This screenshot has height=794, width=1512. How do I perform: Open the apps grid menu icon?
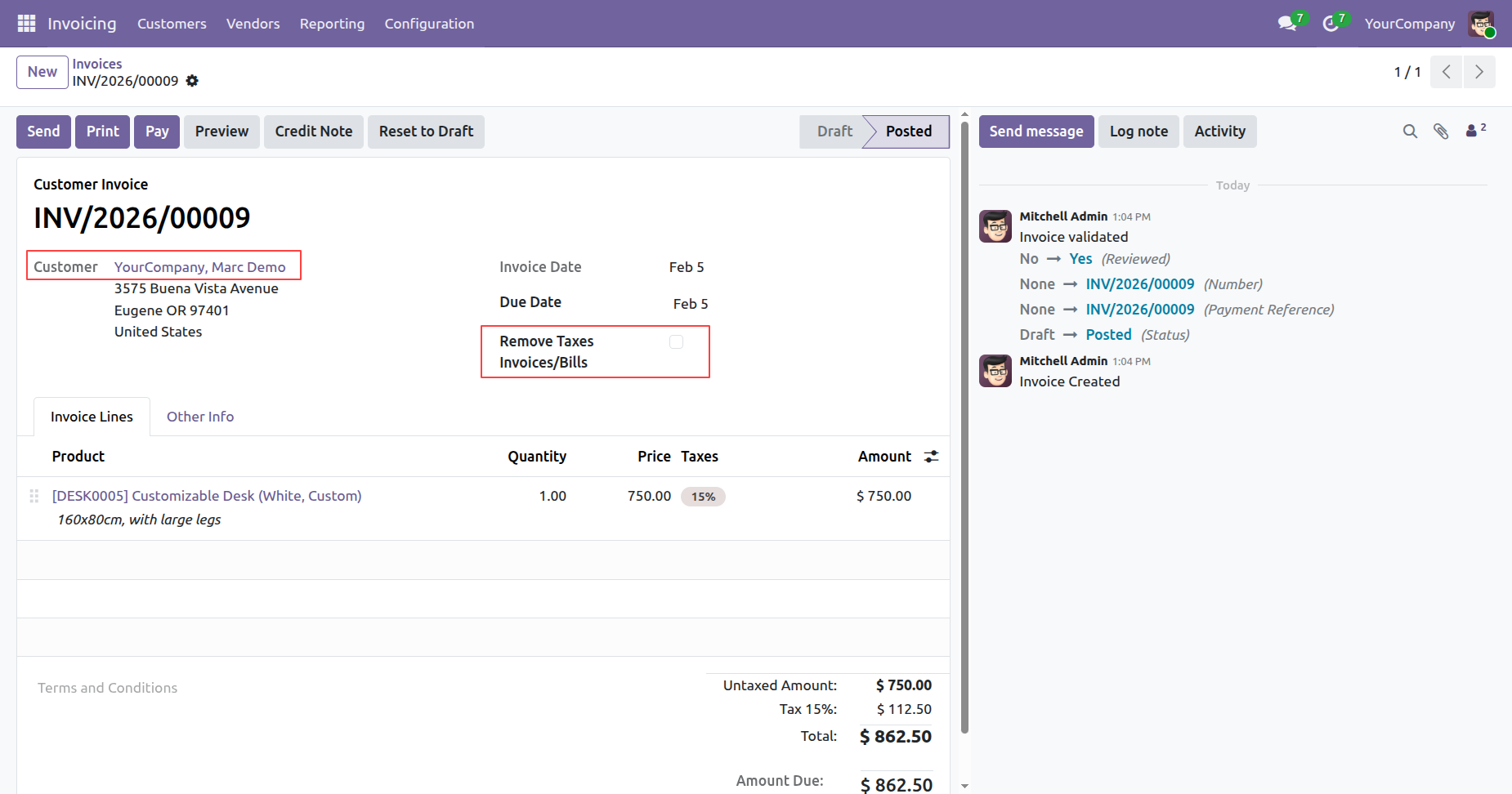click(26, 24)
